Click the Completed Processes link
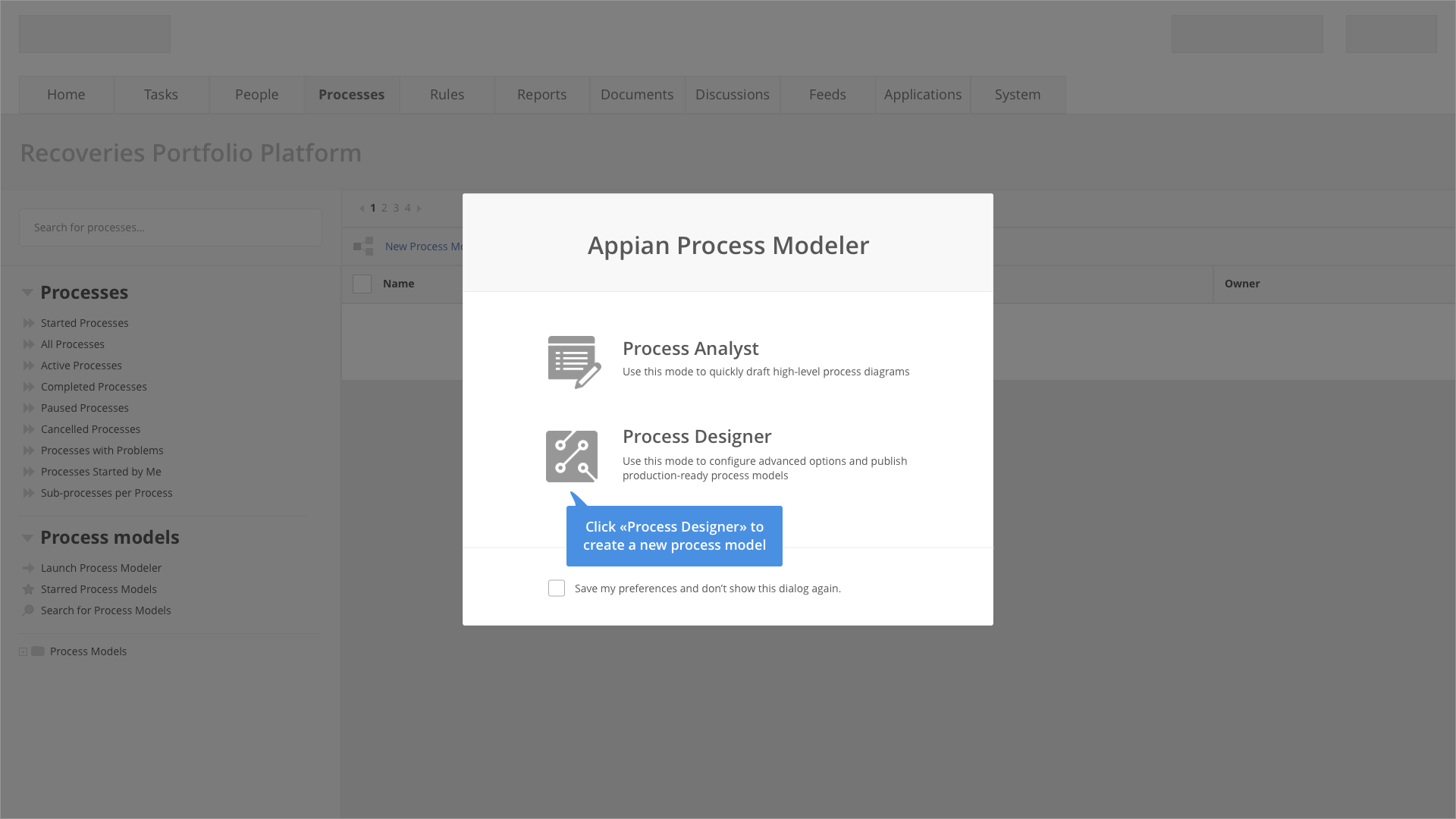The width and height of the screenshot is (1456, 819). point(94,387)
